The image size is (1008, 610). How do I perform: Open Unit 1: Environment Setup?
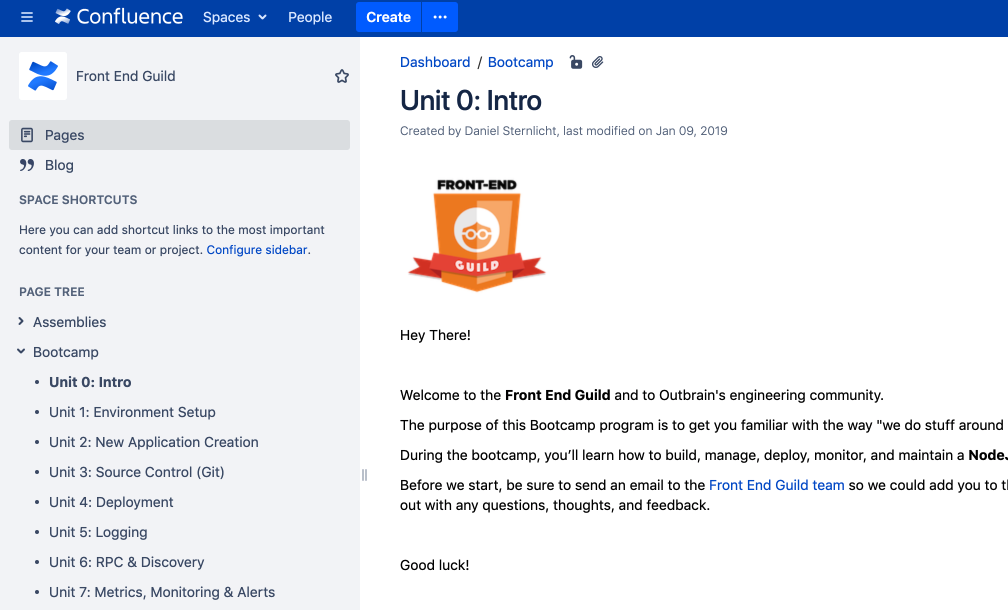[132, 412]
